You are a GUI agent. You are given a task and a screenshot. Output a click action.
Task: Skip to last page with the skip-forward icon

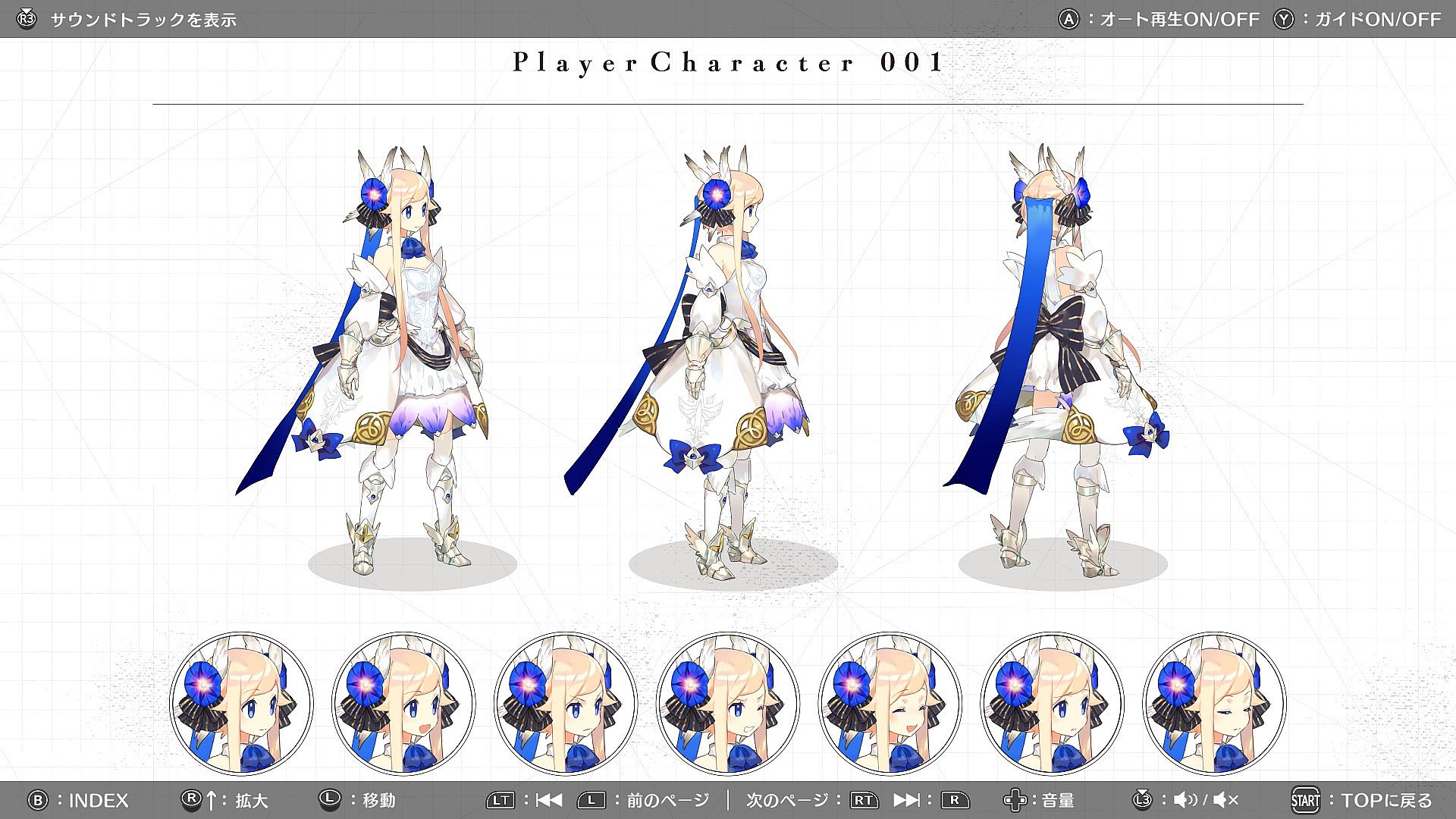[906, 800]
